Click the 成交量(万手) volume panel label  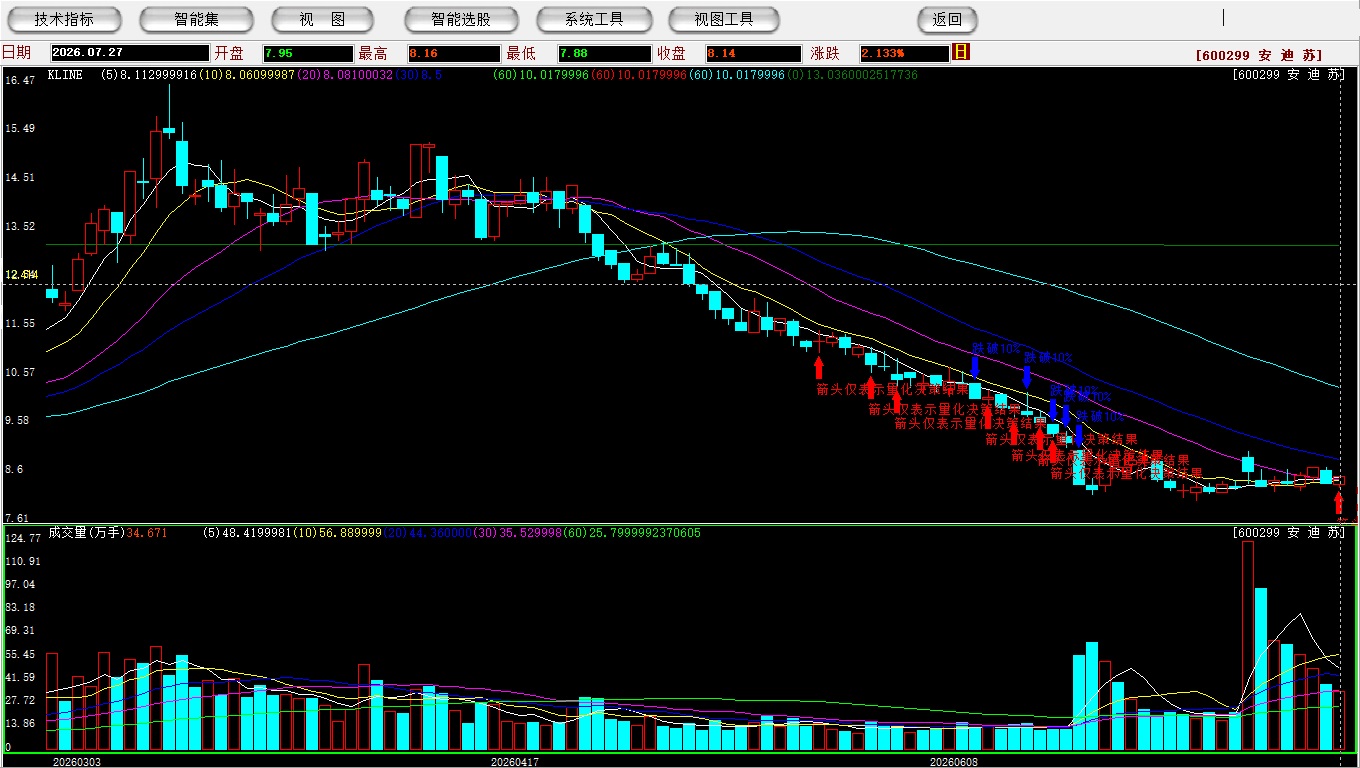click(x=85, y=533)
